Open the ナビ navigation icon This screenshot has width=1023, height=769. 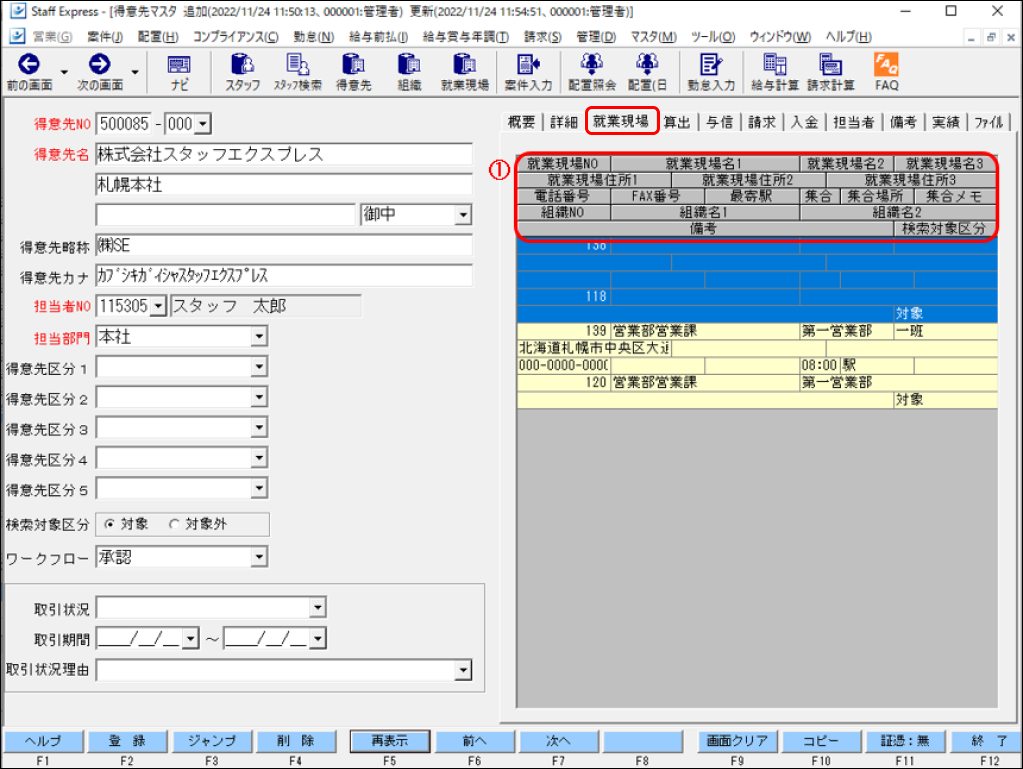[x=179, y=72]
